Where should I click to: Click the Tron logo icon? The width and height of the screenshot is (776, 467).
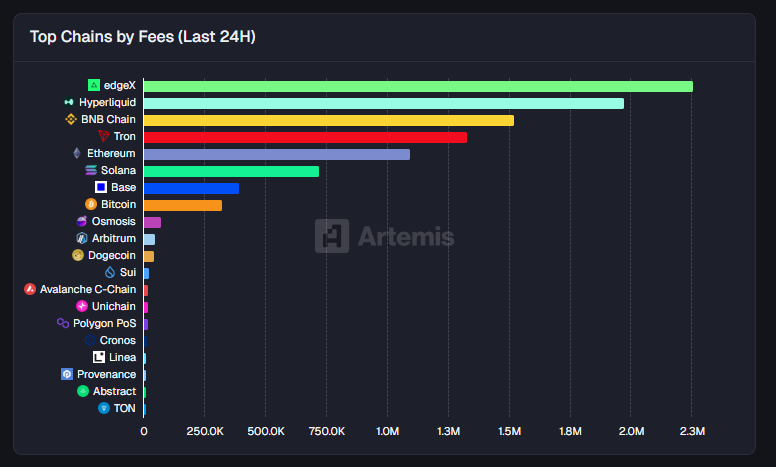pyautogui.click(x=104, y=137)
